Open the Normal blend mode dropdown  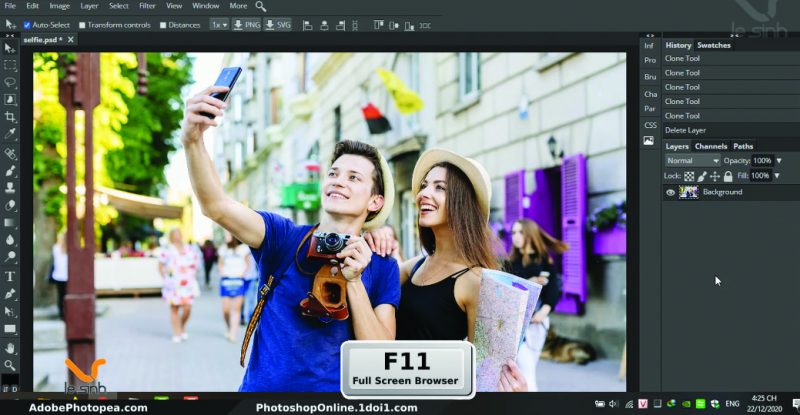692,160
